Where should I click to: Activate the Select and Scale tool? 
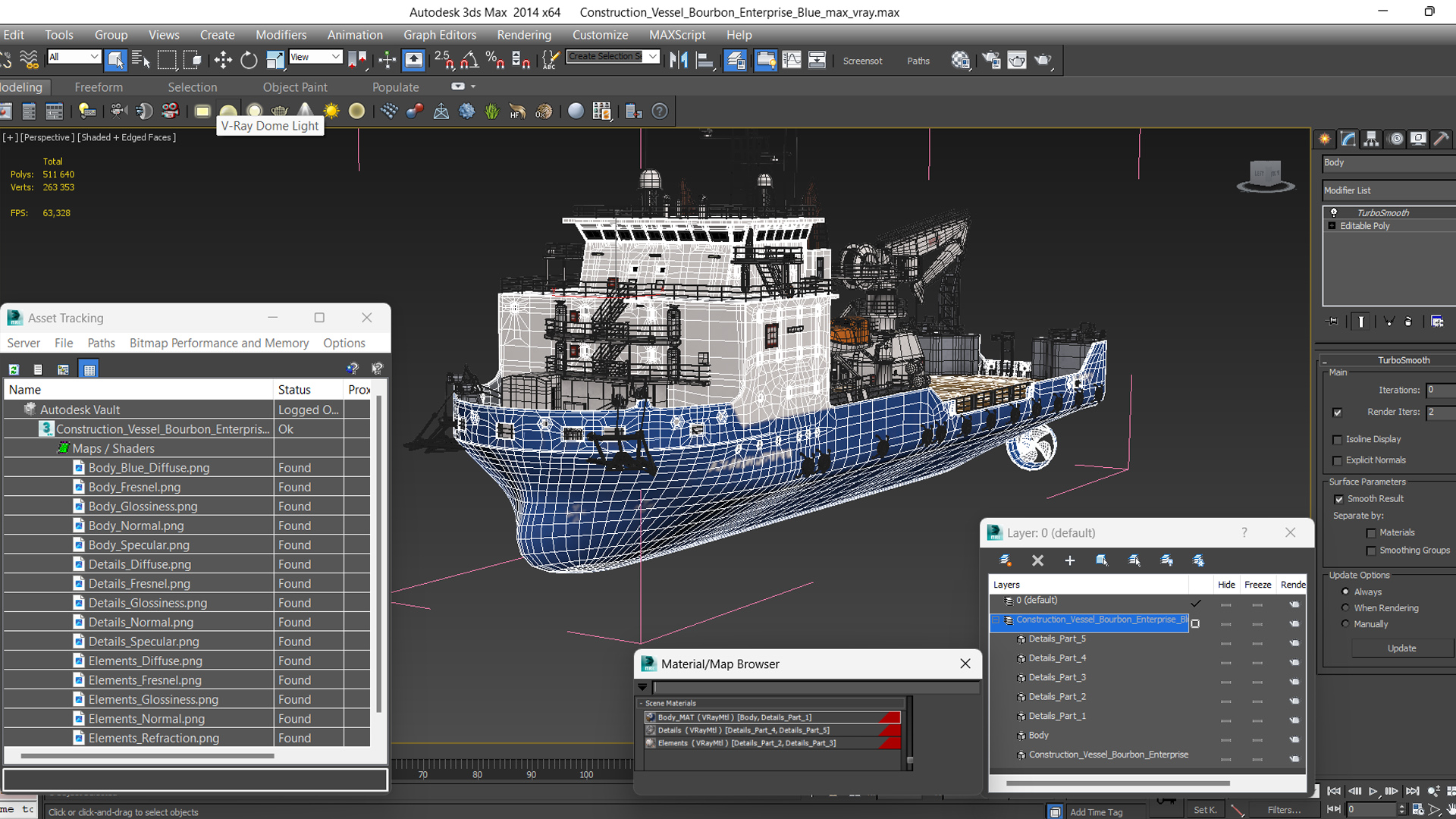coord(275,60)
